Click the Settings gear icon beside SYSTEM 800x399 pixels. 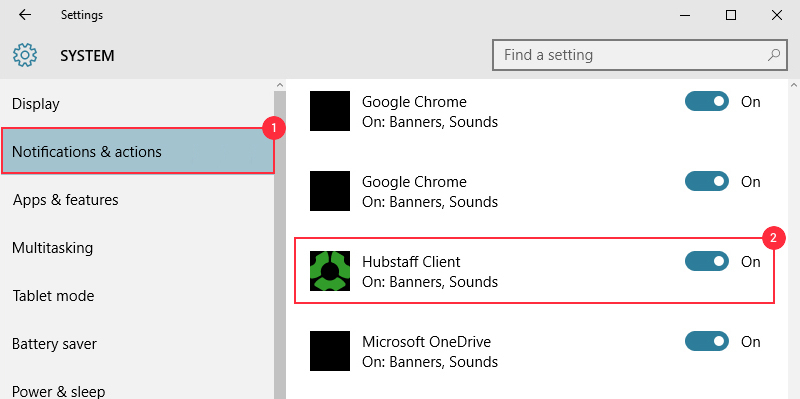click(25, 55)
